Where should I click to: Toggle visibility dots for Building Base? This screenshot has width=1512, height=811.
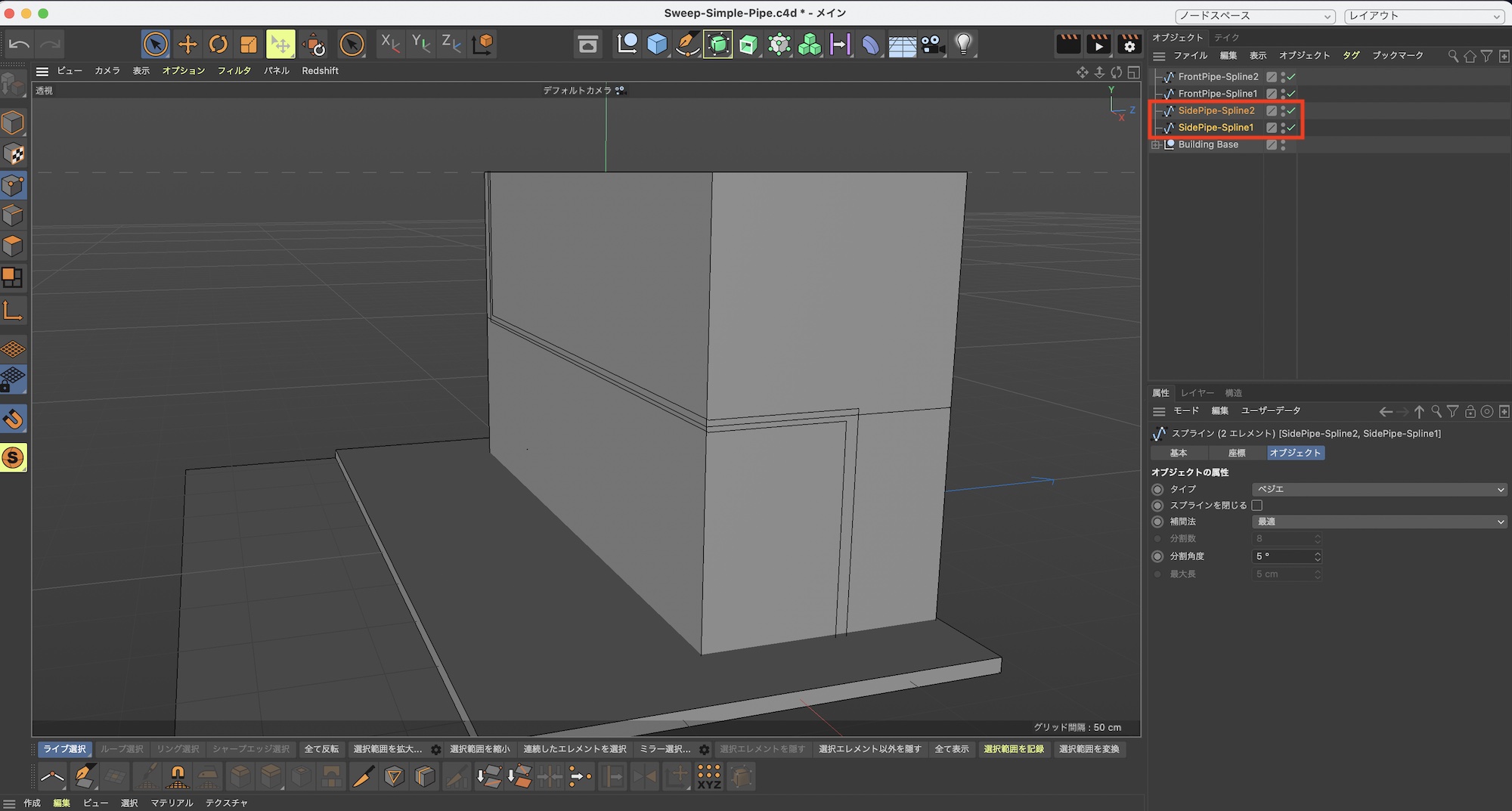(1283, 145)
